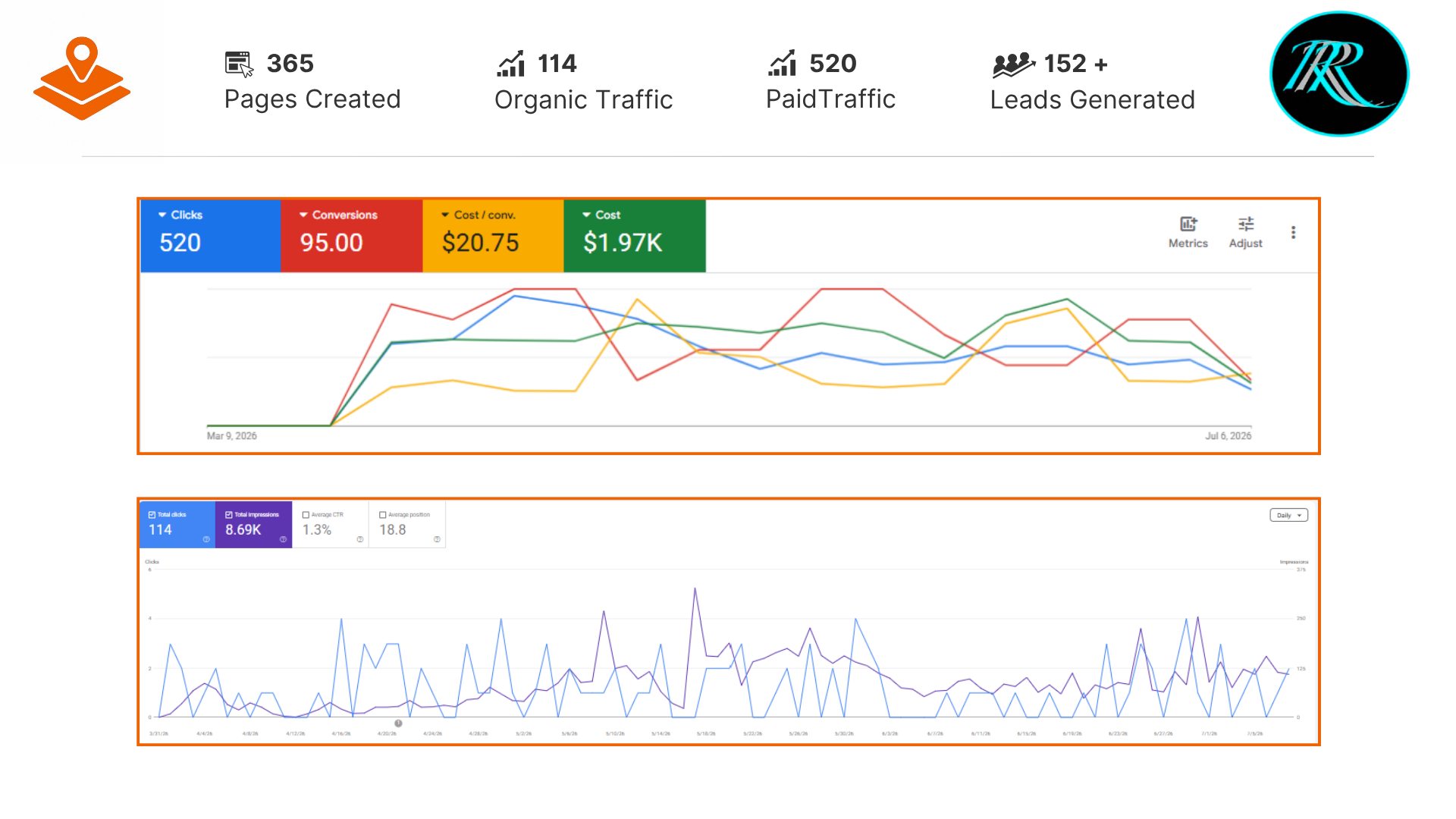Viewport: 1456px width, 819px height.
Task: Select the green Cost metric tile
Action: coord(635,236)
